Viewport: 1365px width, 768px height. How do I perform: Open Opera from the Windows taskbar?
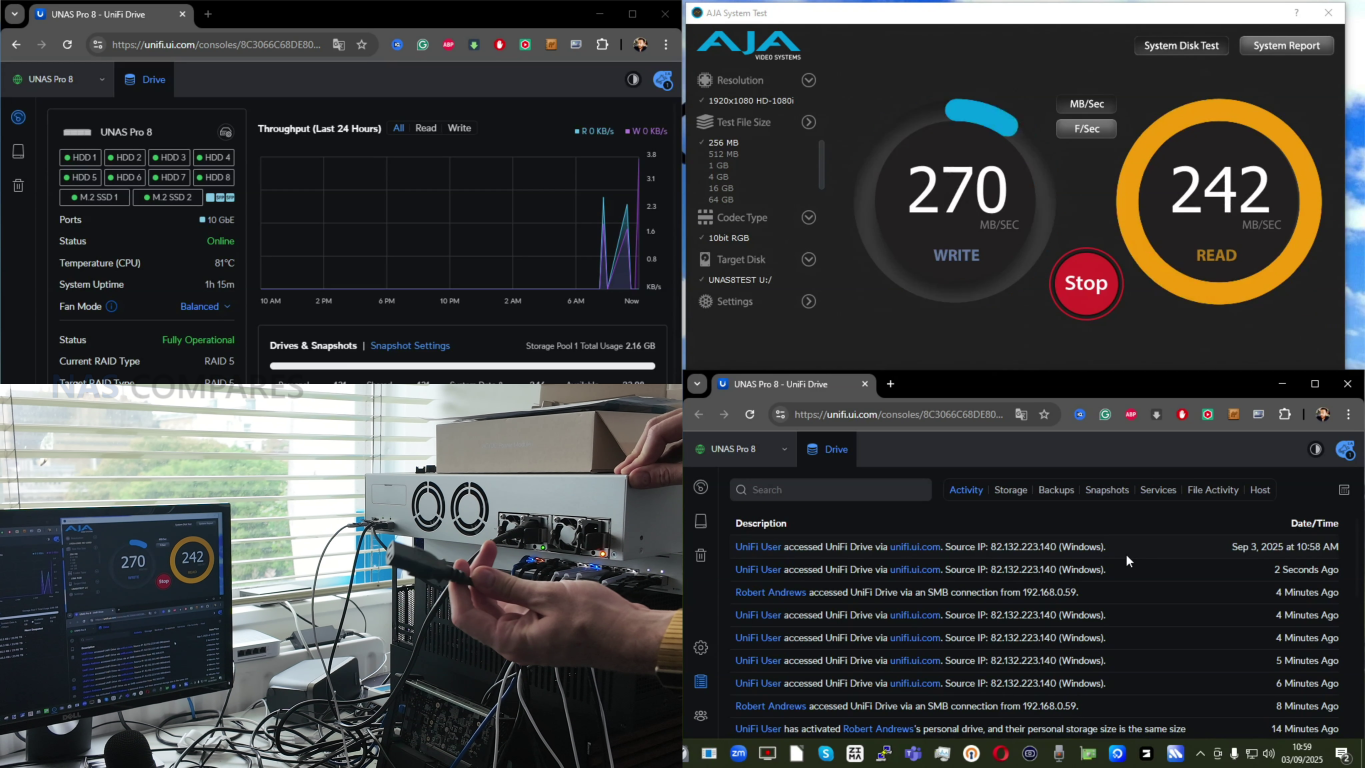pos(1001,754)
